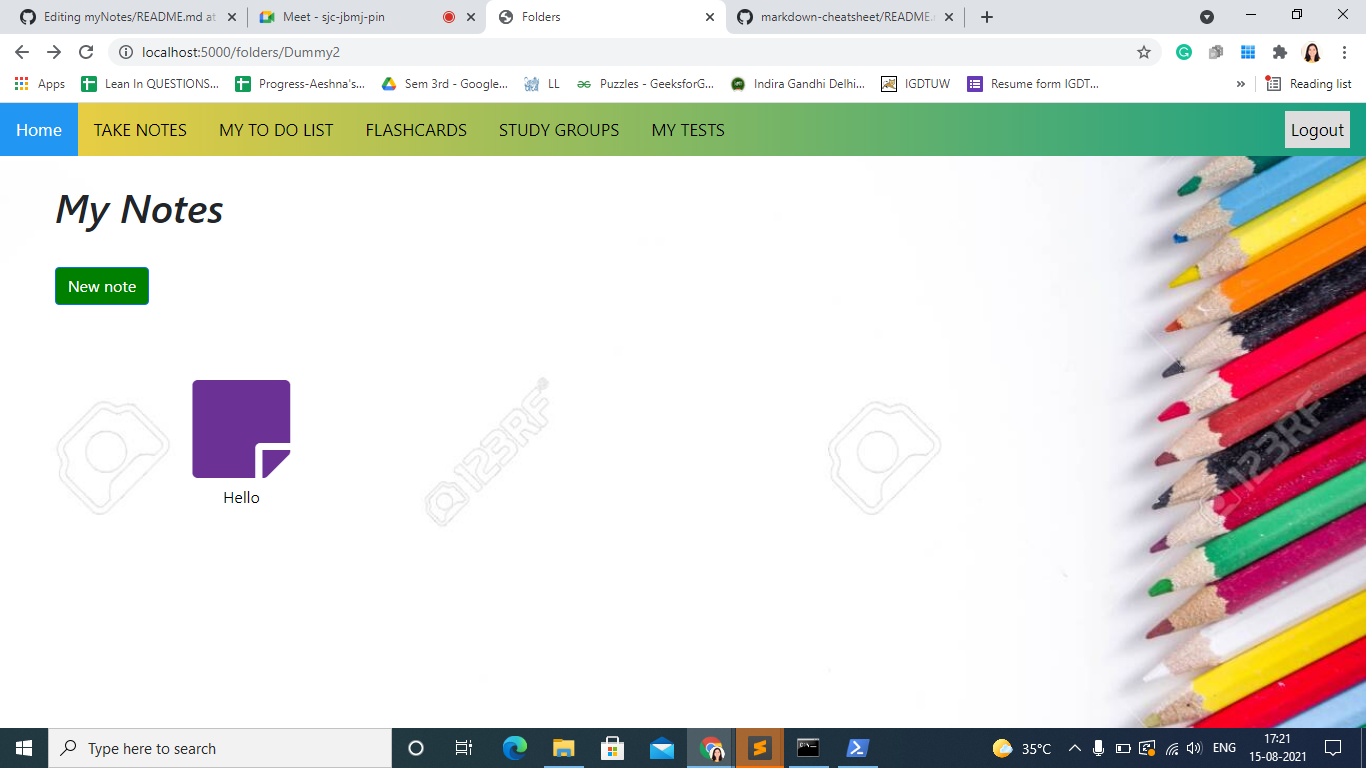Click the New note button

(x=101, y=286)
